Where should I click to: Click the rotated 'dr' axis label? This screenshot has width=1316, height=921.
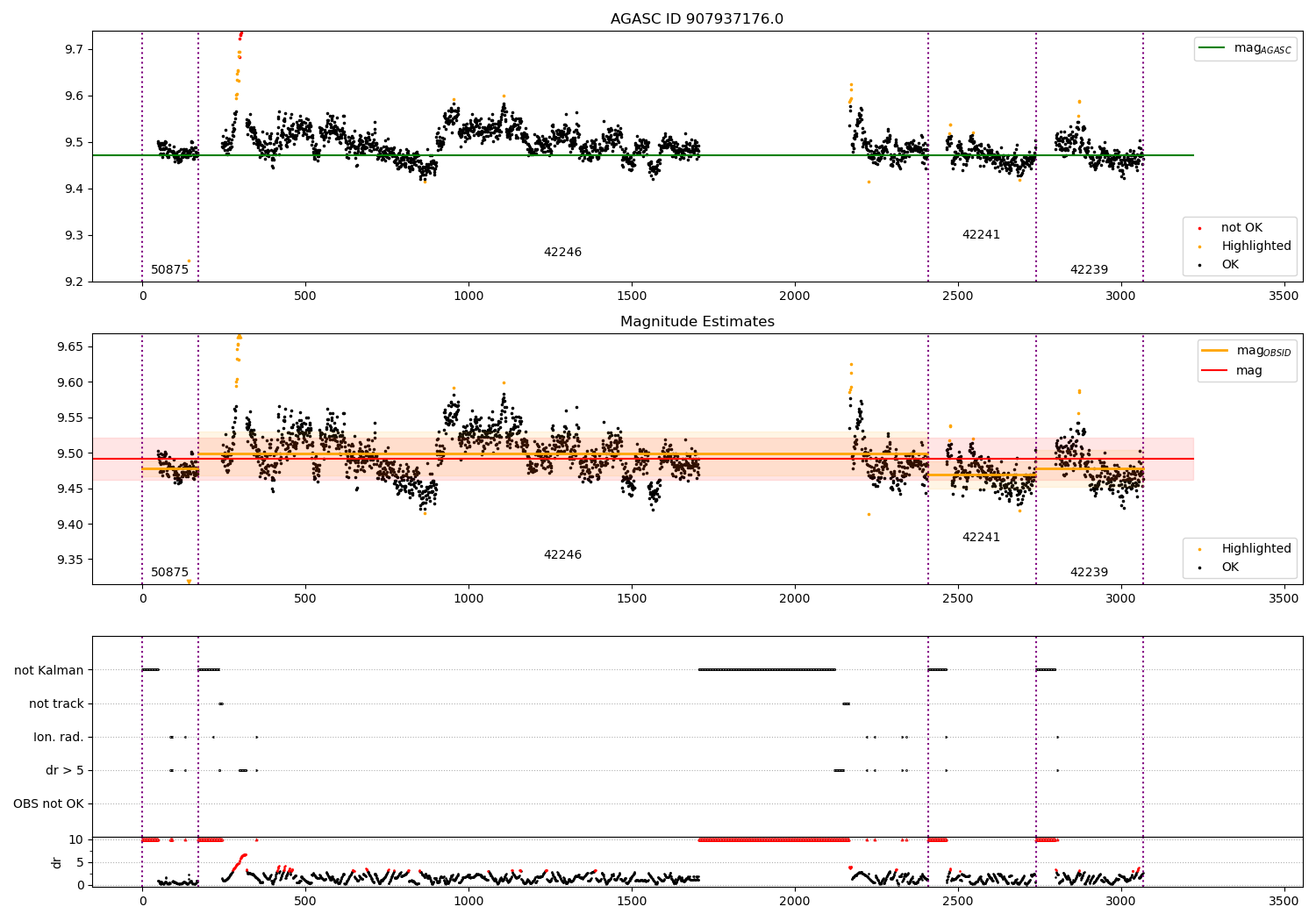(x=57, y=862)
